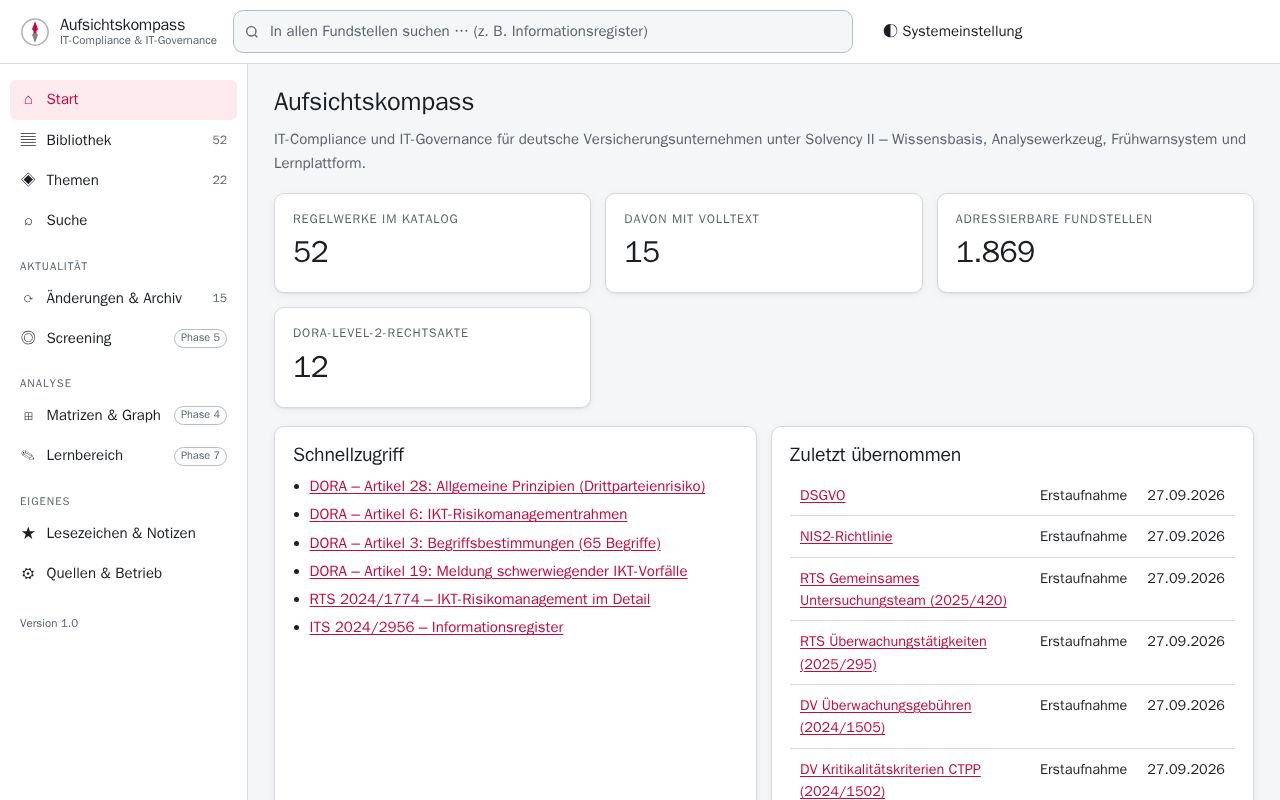Viewport: 1280px width, 800px height.
Task: Open DORA Artikel 28 Drittparteienrisiko link
Action: [x=507, y=486]
